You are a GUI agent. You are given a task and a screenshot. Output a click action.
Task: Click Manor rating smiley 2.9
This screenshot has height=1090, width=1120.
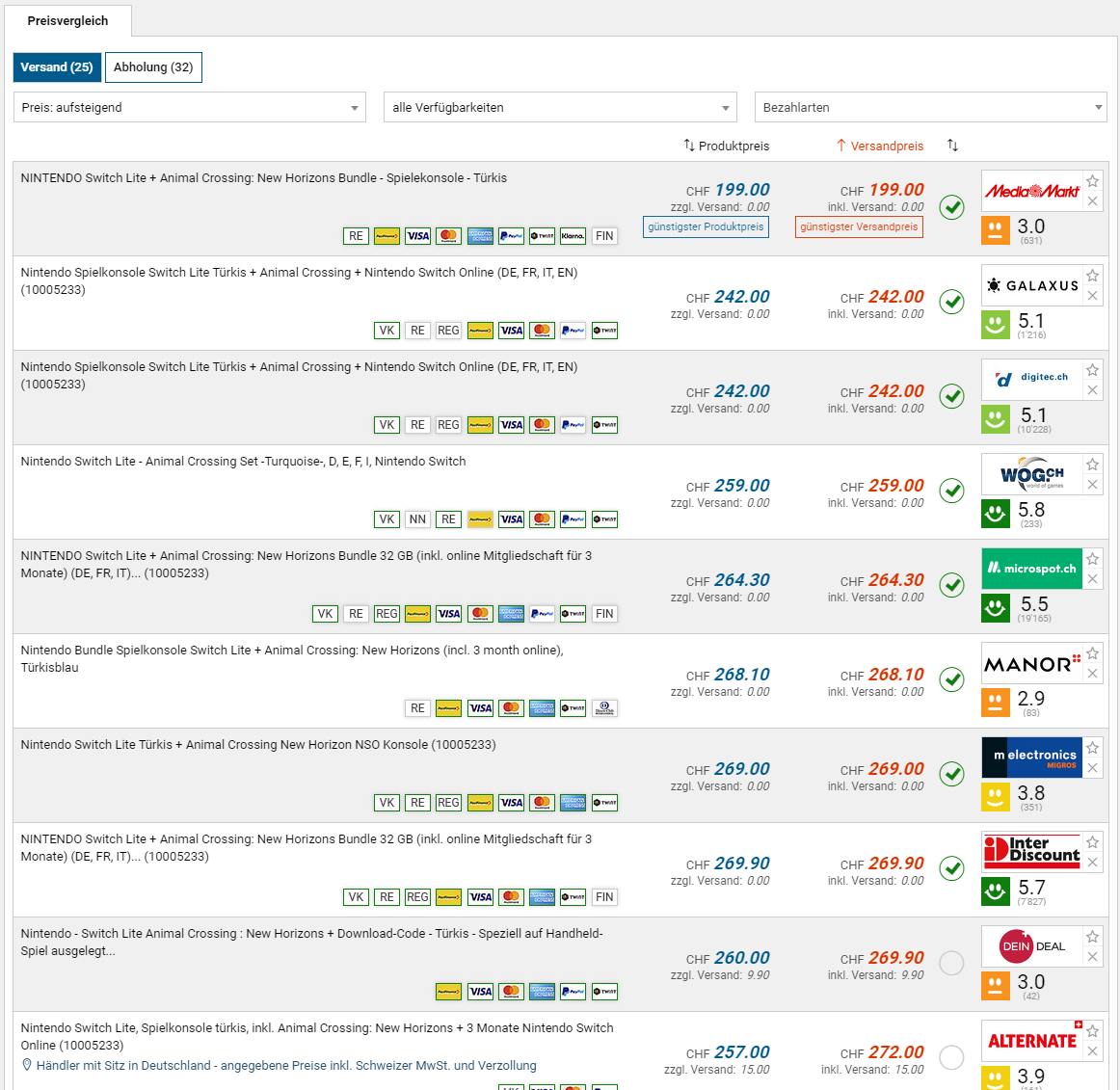tap(996, 703)
